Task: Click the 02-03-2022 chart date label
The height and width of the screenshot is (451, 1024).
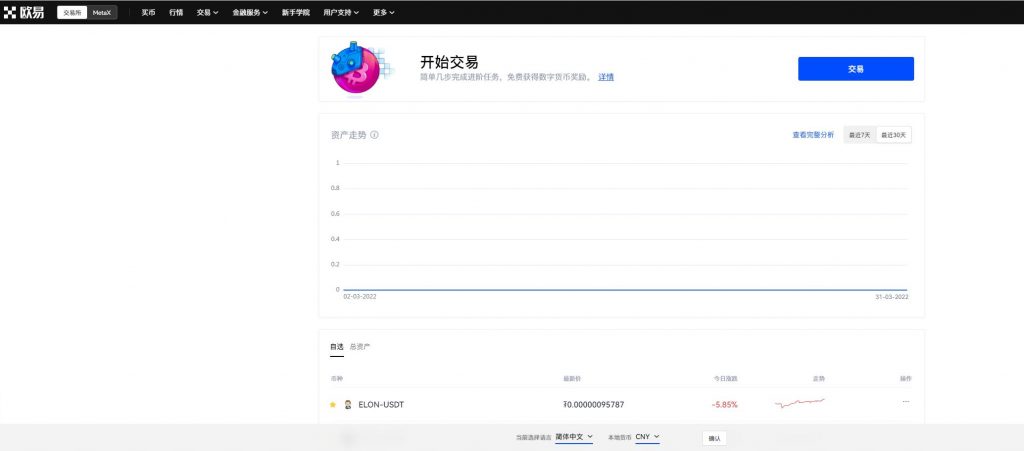Action: [360, 297]
